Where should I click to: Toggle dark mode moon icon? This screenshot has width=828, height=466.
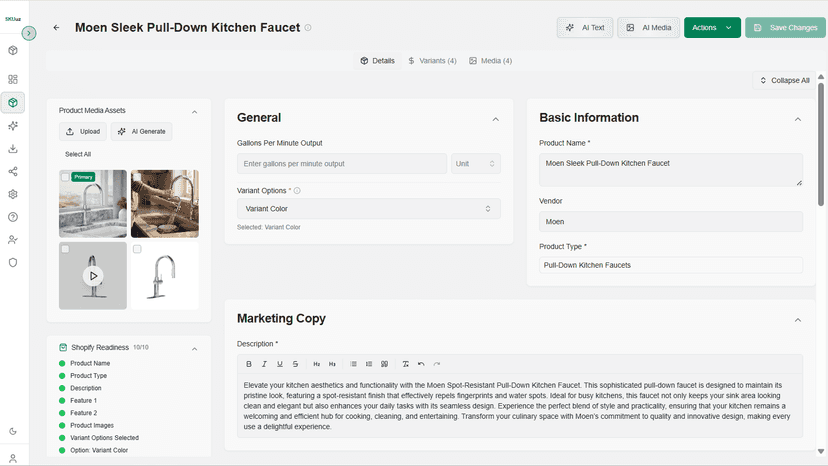[13, 431]
